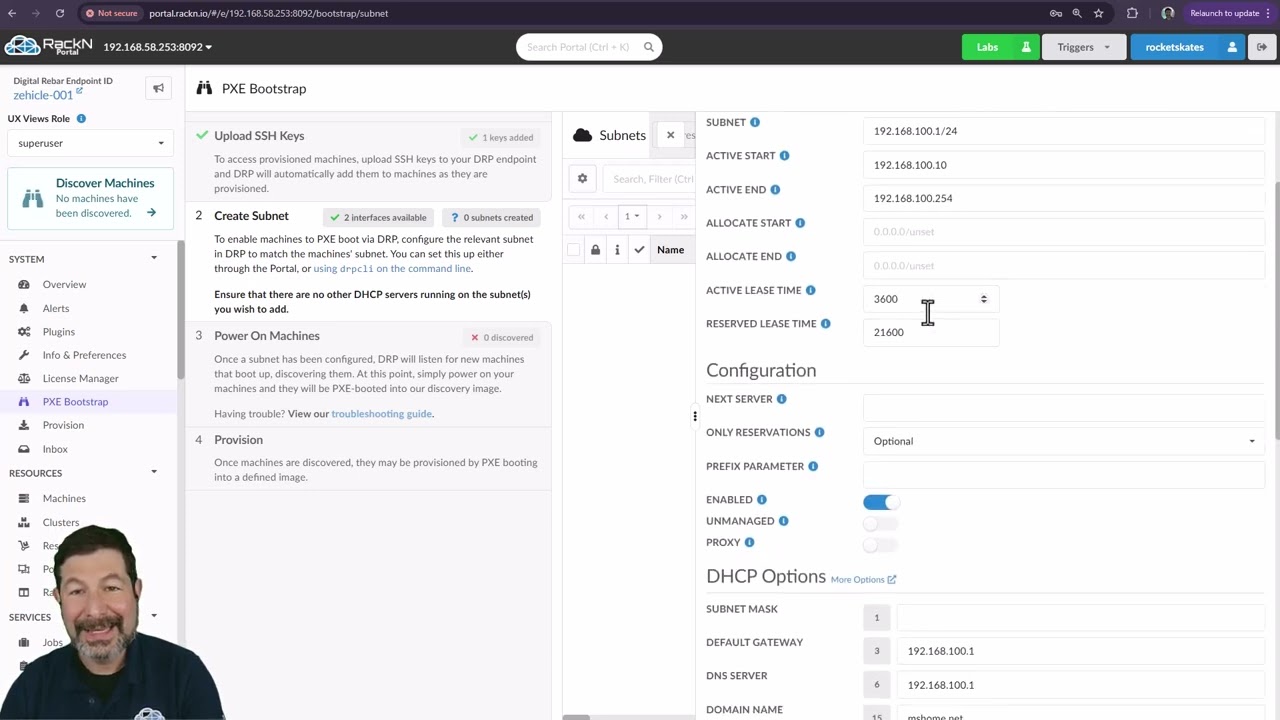Open Overview in the sidebar
This screenshot has width=1280, height=720.
pyautogui.click(x=64, y=284)
